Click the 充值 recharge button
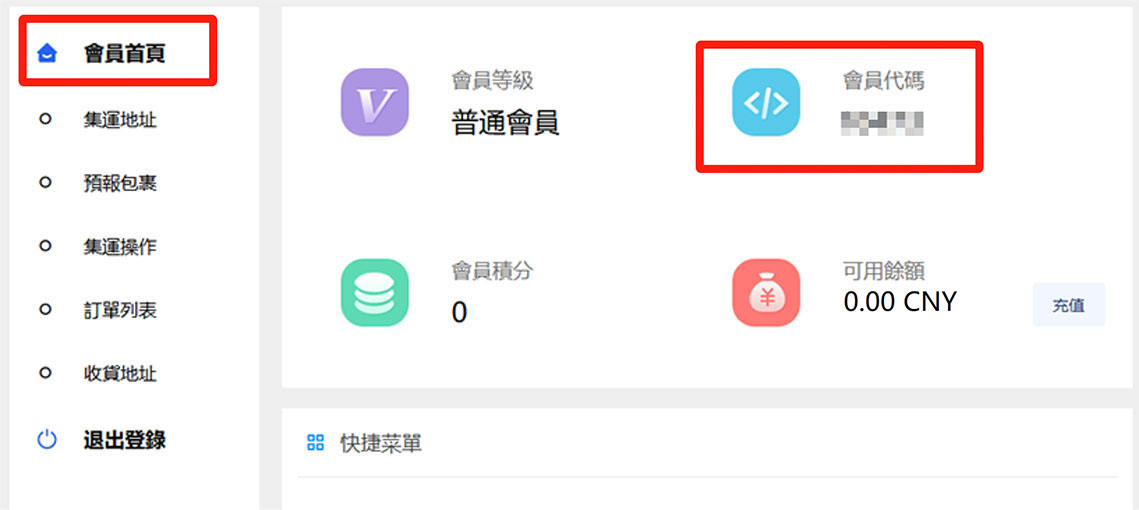Viewport: 1139px width, 510px height. click(x=1069, y=305)
